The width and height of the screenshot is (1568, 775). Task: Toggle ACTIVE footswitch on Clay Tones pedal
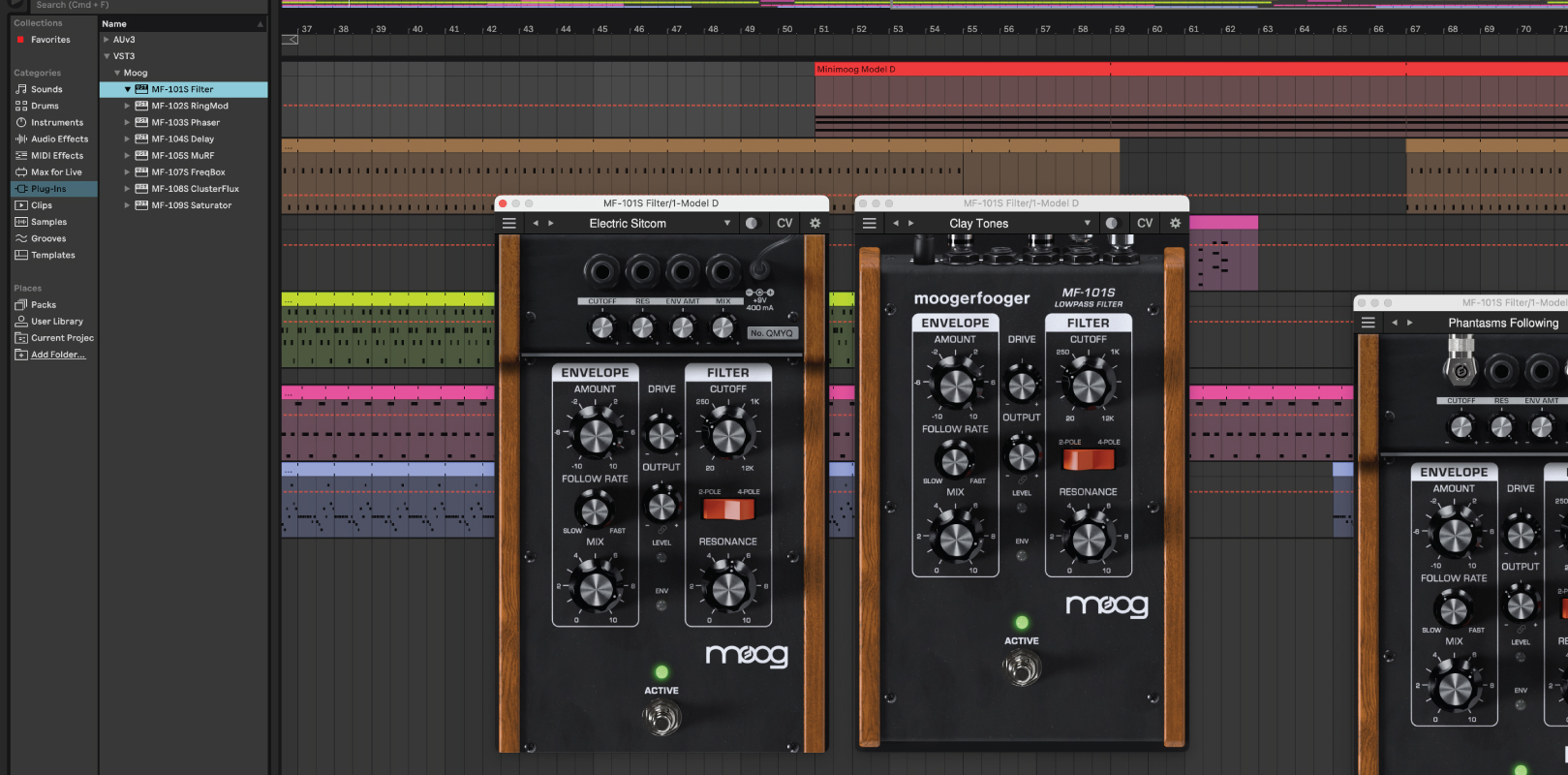[x=1021, y=667]
